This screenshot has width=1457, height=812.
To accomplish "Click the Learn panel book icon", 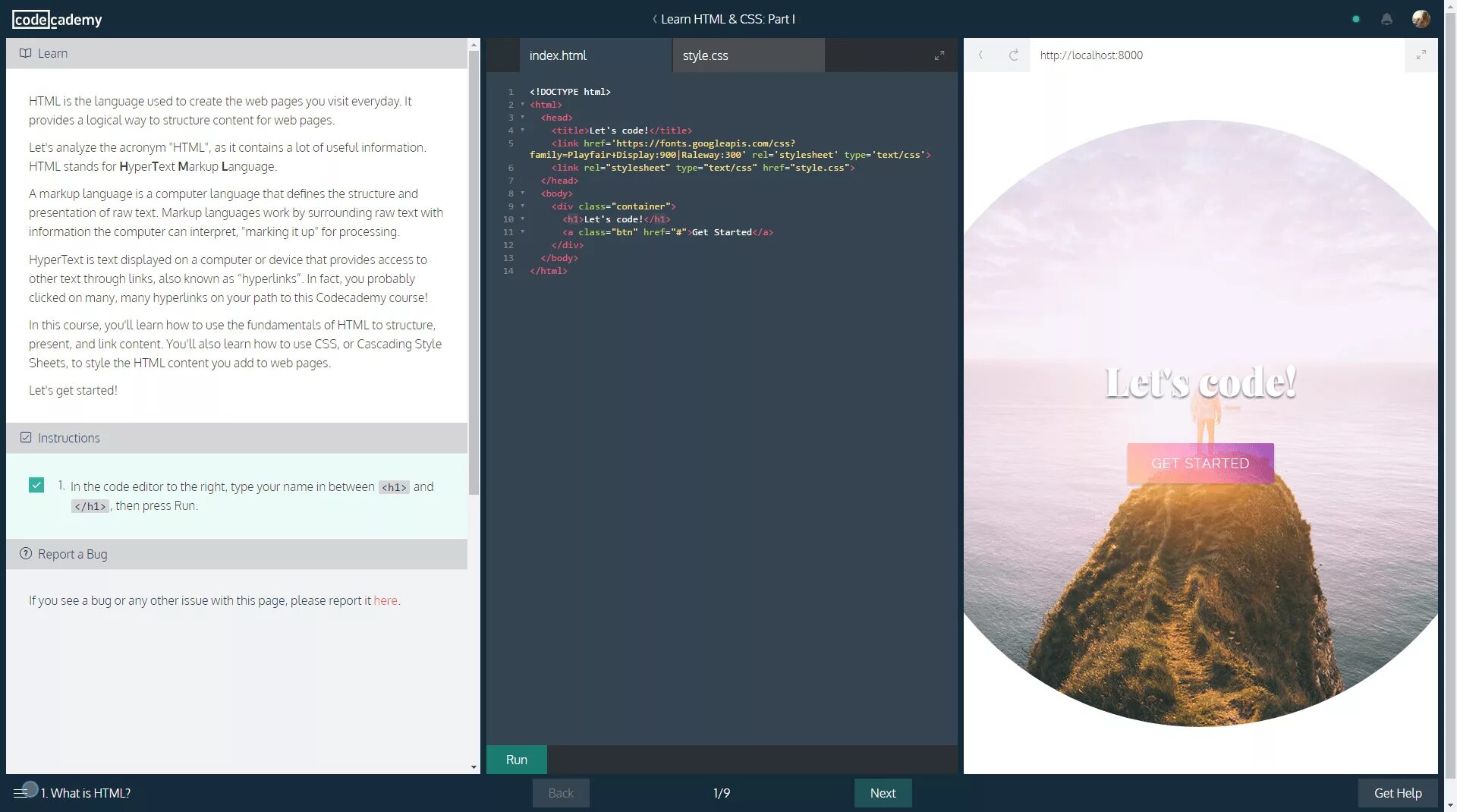I will pyautogui.click(x=25, y=53).
